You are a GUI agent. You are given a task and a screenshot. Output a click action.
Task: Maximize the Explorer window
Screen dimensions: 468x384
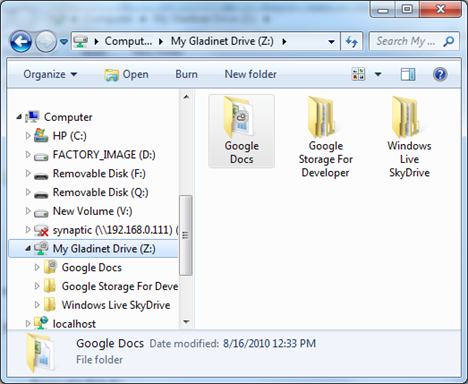[407, 10]
